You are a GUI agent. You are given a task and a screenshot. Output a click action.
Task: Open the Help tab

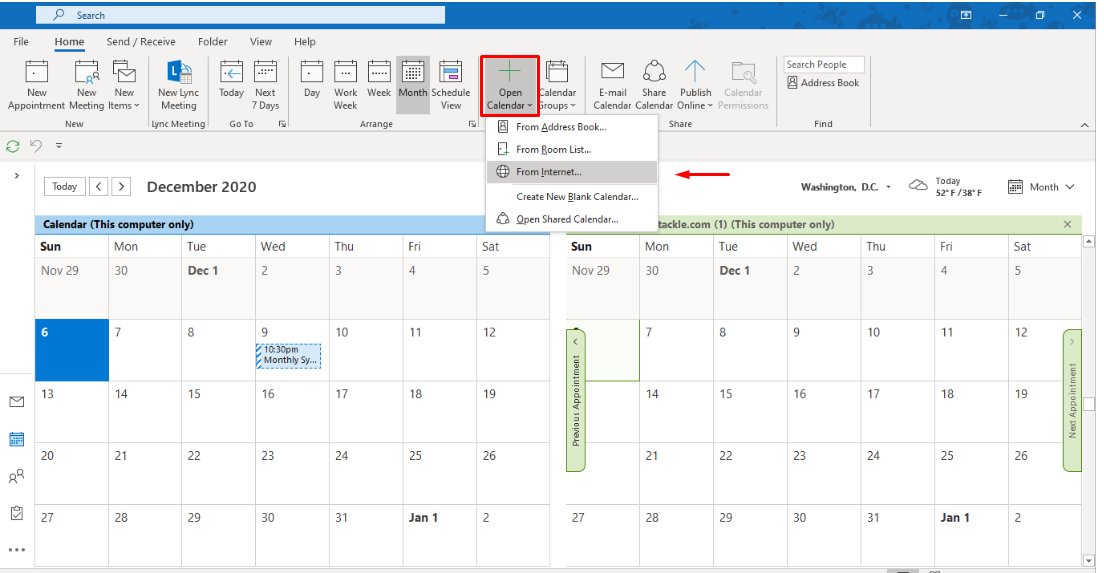tap(305, 42)
